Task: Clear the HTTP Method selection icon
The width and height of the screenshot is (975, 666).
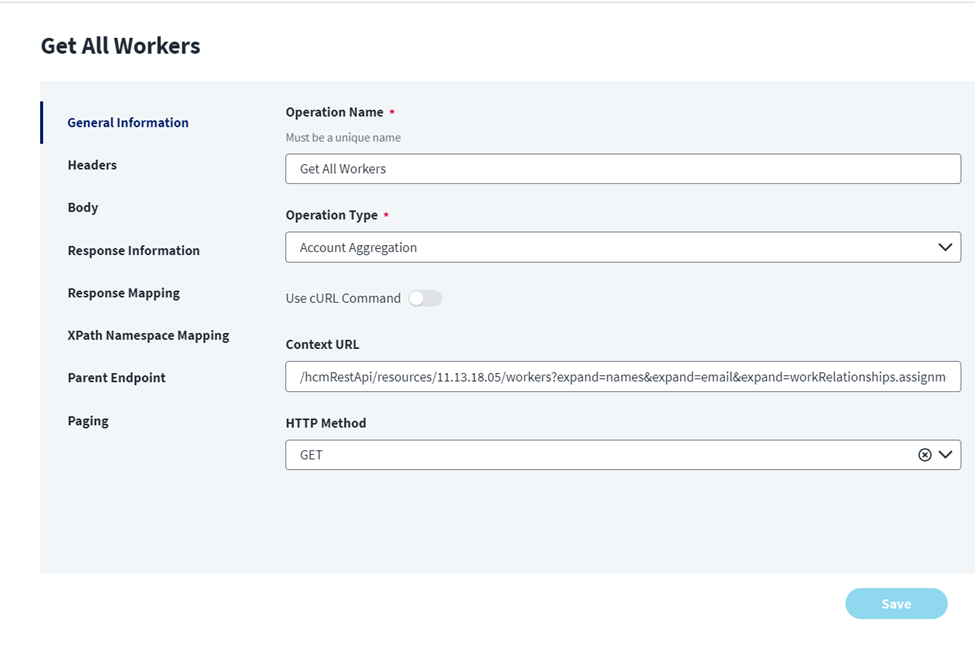Action: [925, 455]
